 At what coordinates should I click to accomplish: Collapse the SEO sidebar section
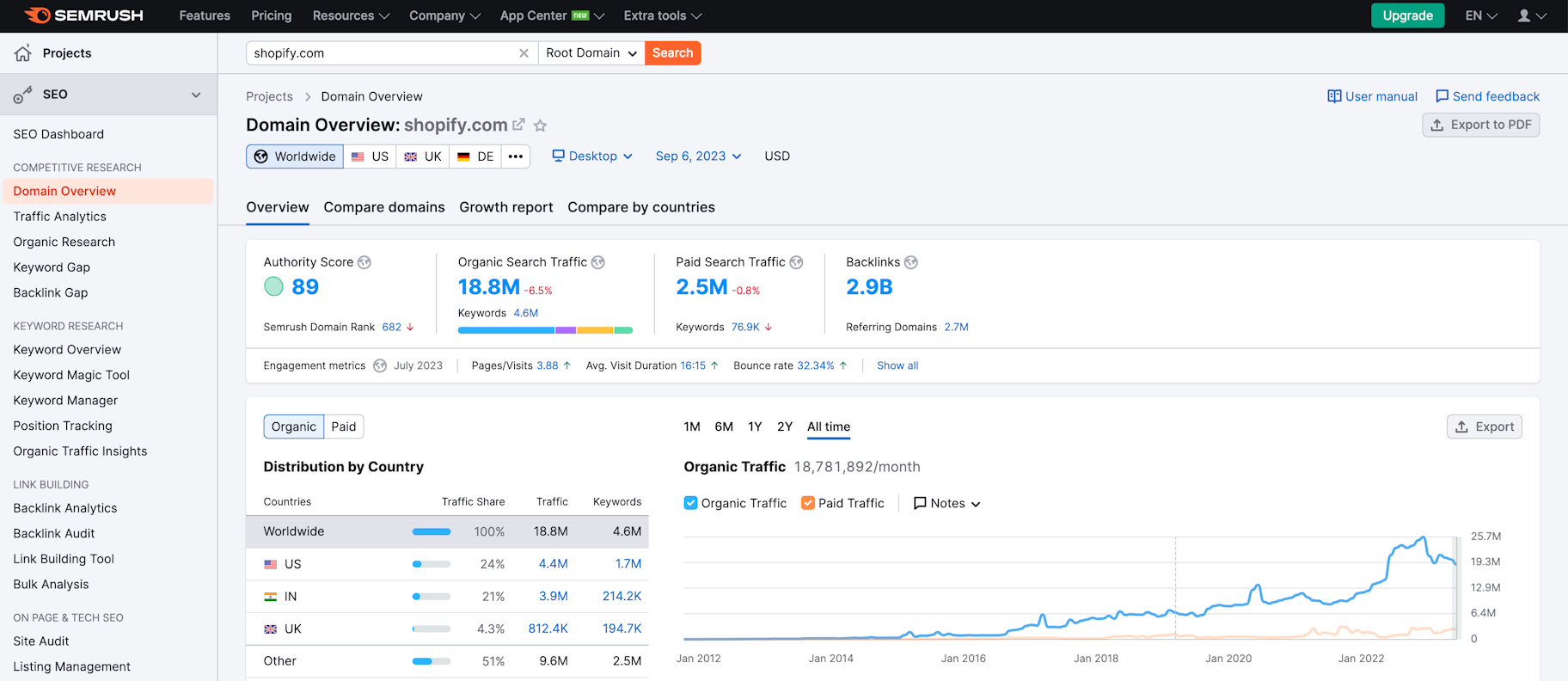(196, 95)
